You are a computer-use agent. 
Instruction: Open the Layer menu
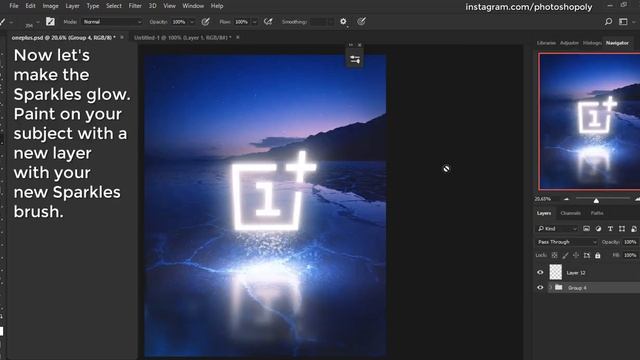(73, 6)
